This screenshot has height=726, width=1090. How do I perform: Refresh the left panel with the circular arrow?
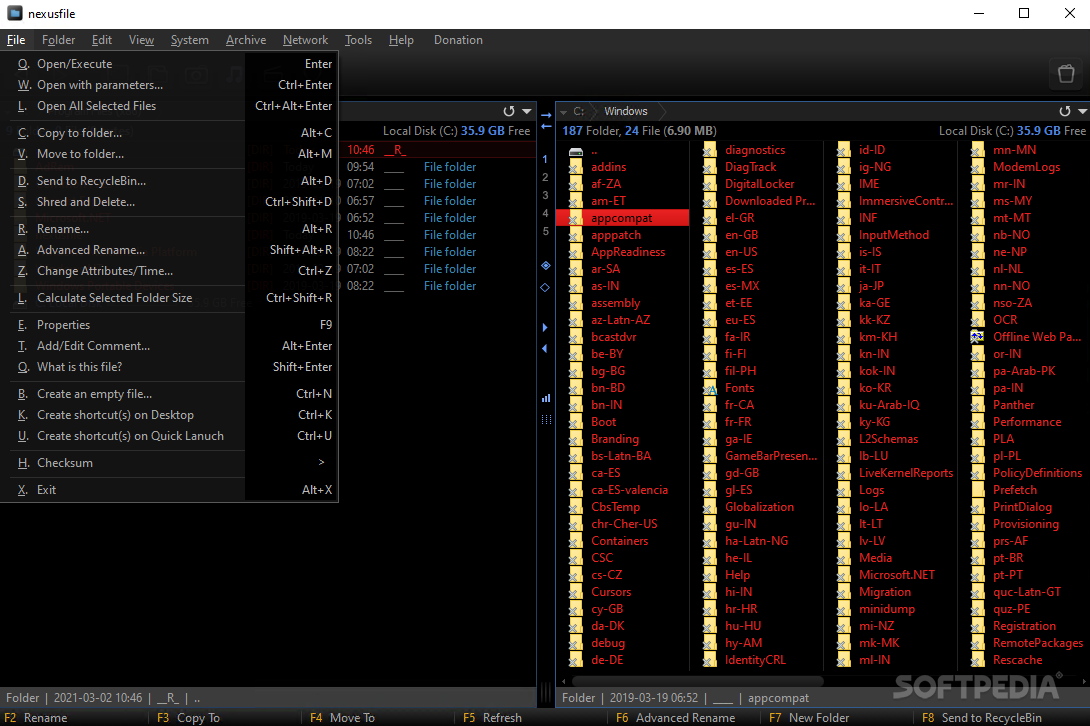pos(509,111)
